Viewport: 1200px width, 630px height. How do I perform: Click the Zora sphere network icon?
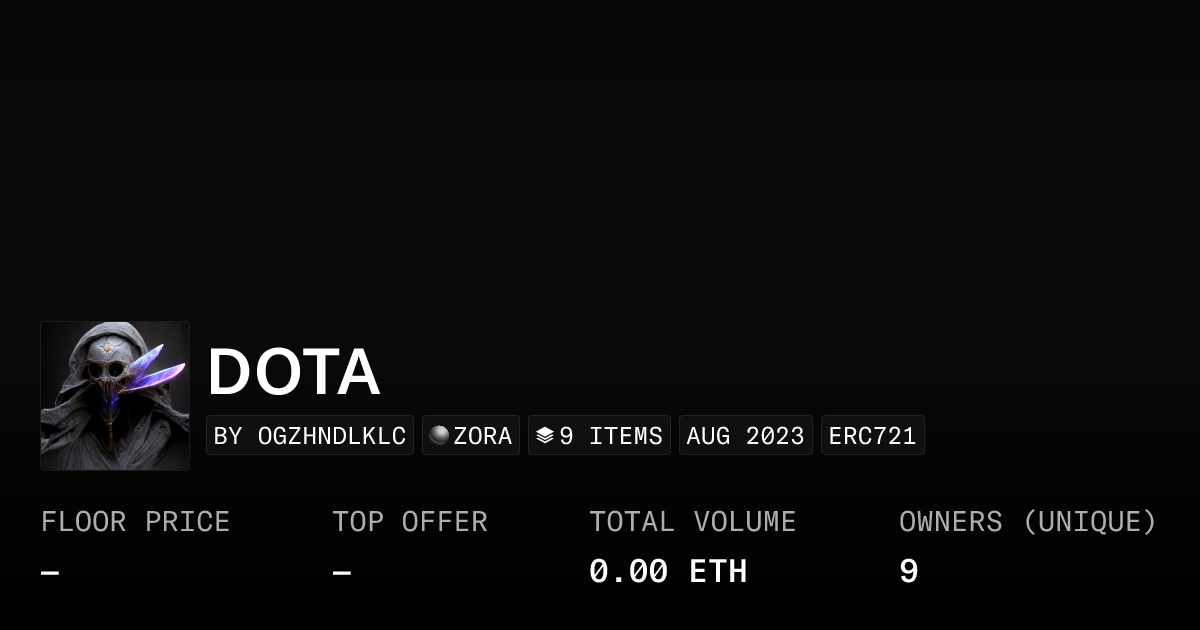(x=439, y=435)
